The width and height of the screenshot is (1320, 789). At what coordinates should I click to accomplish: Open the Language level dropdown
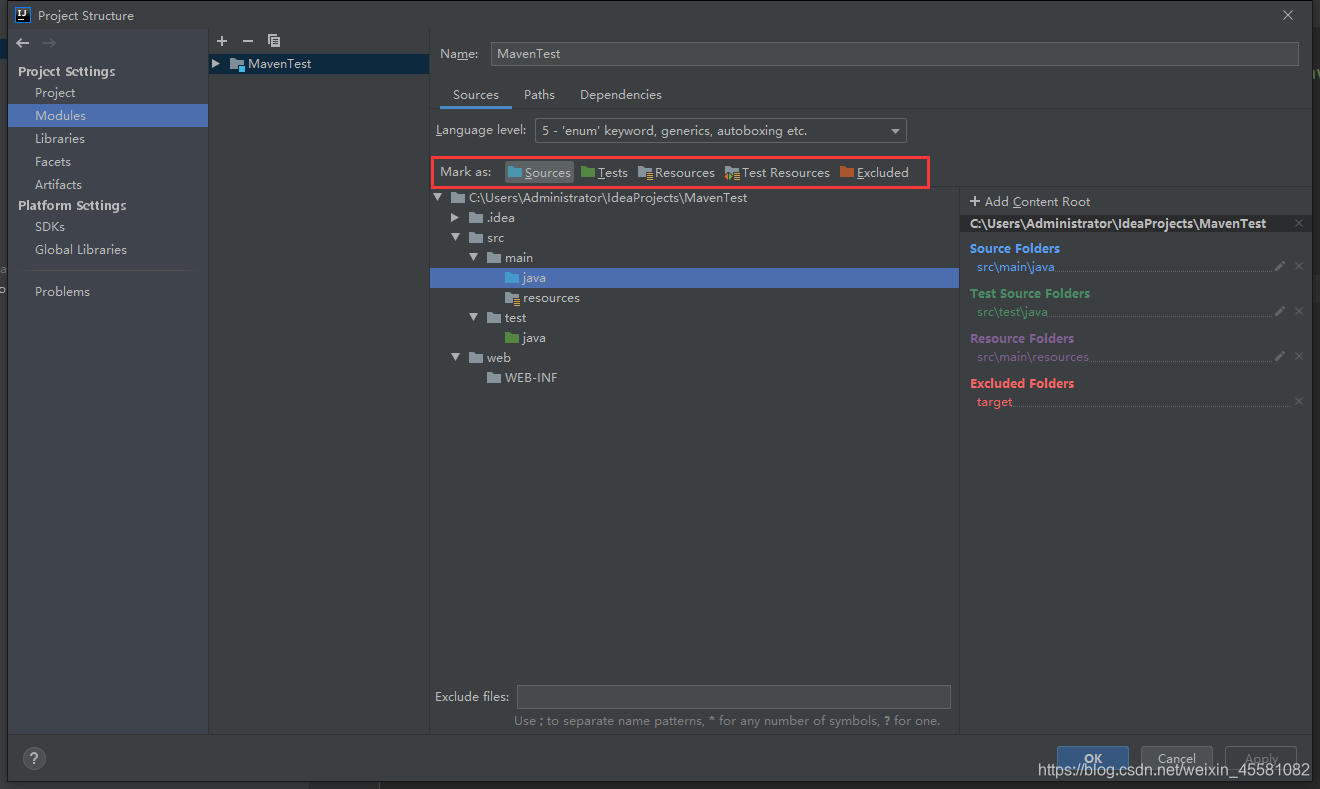coord(721,130)
